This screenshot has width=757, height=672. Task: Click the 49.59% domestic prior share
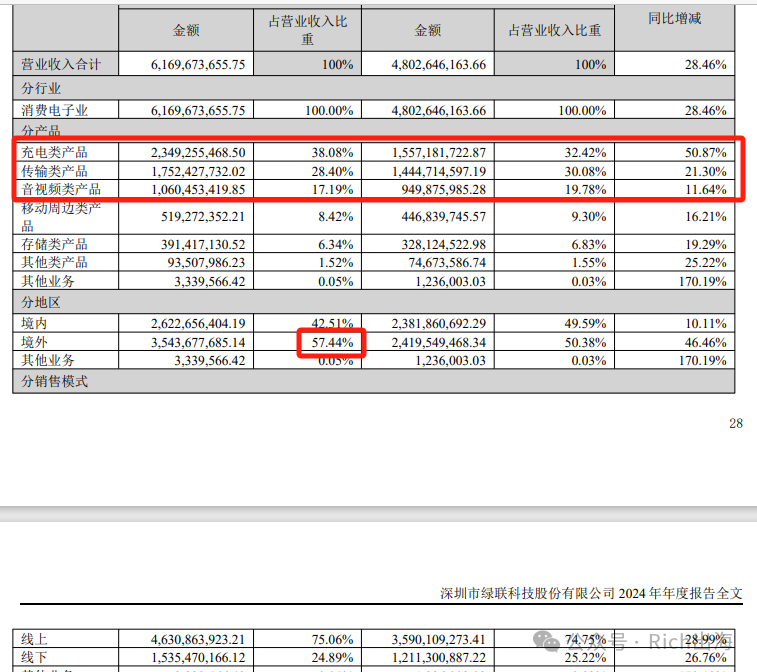point(586,324)
